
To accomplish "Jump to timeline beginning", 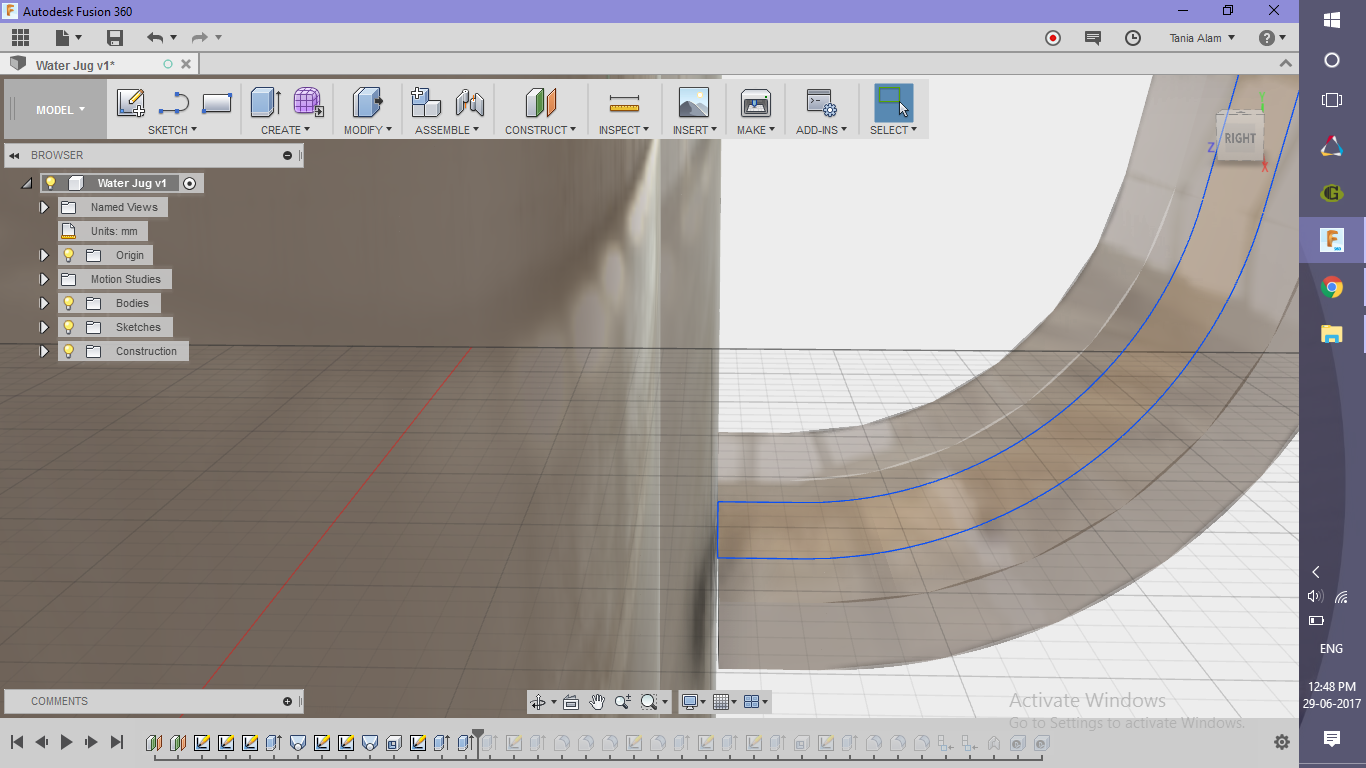I will click(17, 742).
